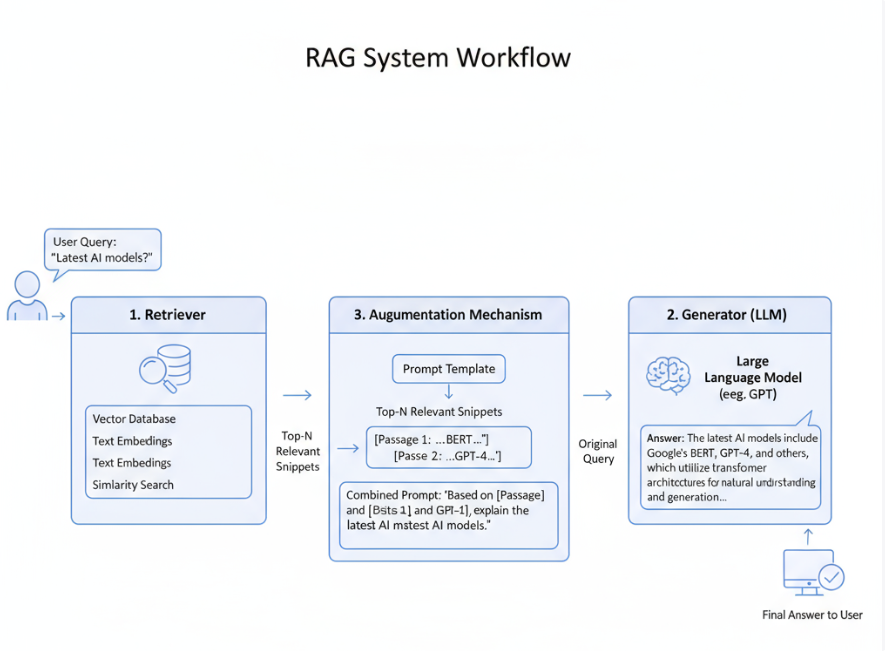Click the arrow from user to Retriever

point(58,316)
